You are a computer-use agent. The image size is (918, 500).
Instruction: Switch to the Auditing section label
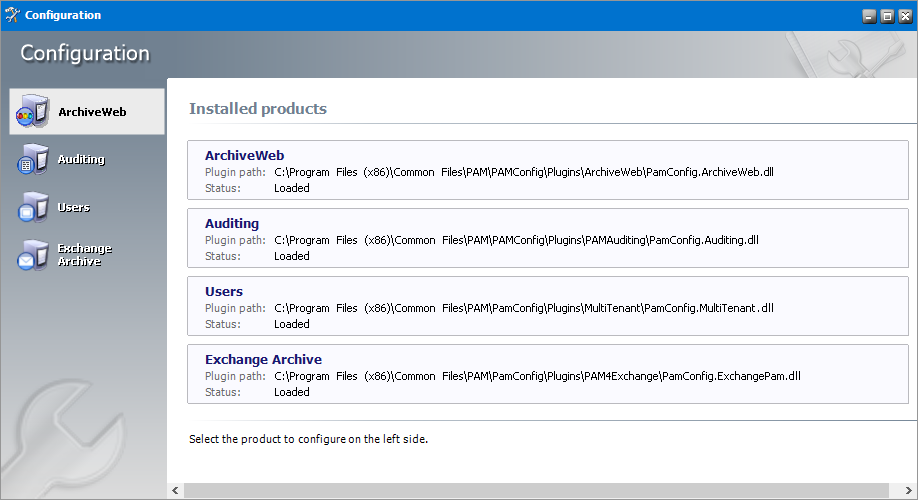click(81, 159)
